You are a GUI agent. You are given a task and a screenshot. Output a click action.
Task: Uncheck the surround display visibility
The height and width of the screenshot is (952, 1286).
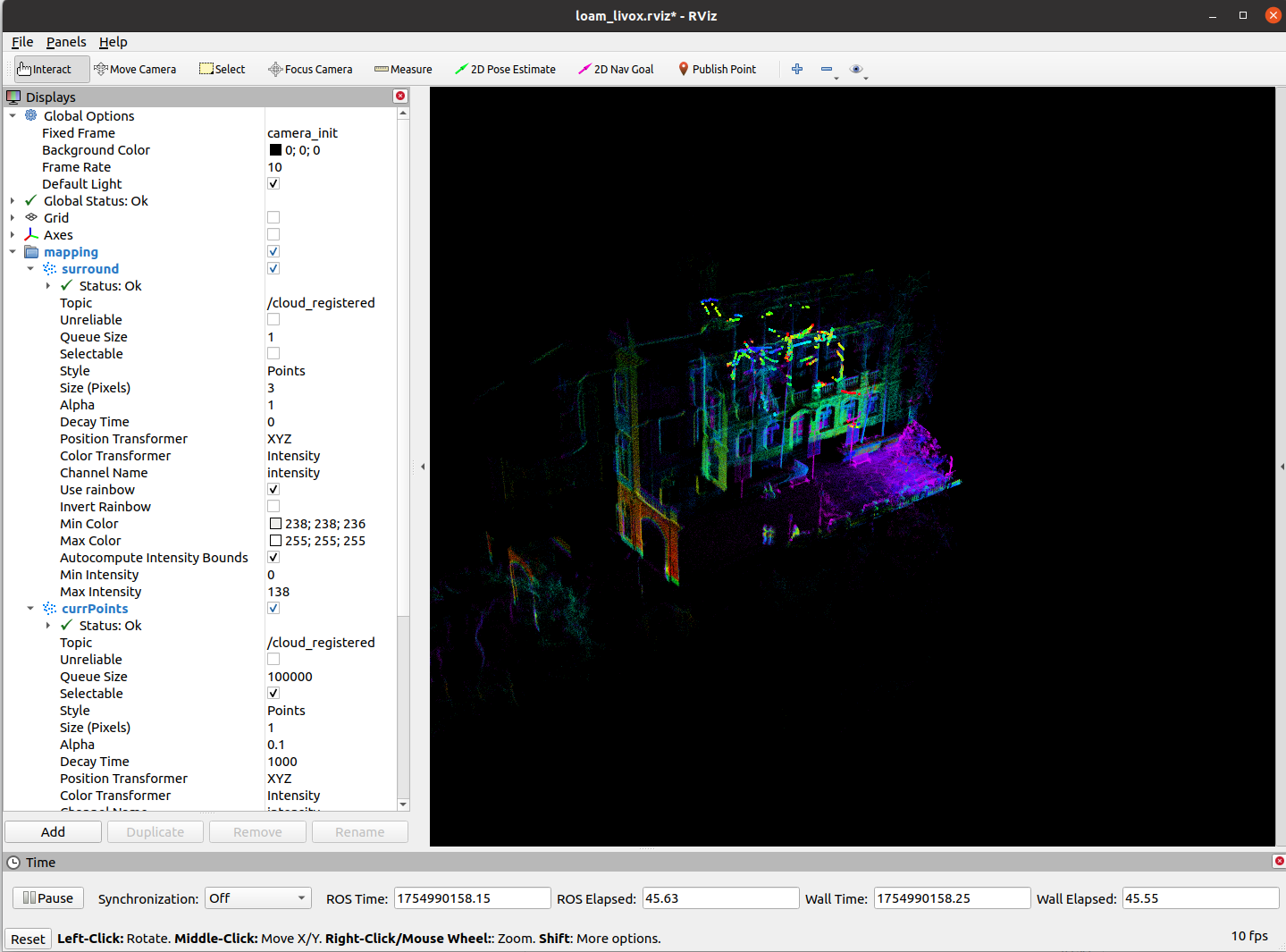click(x=273, y=268)
